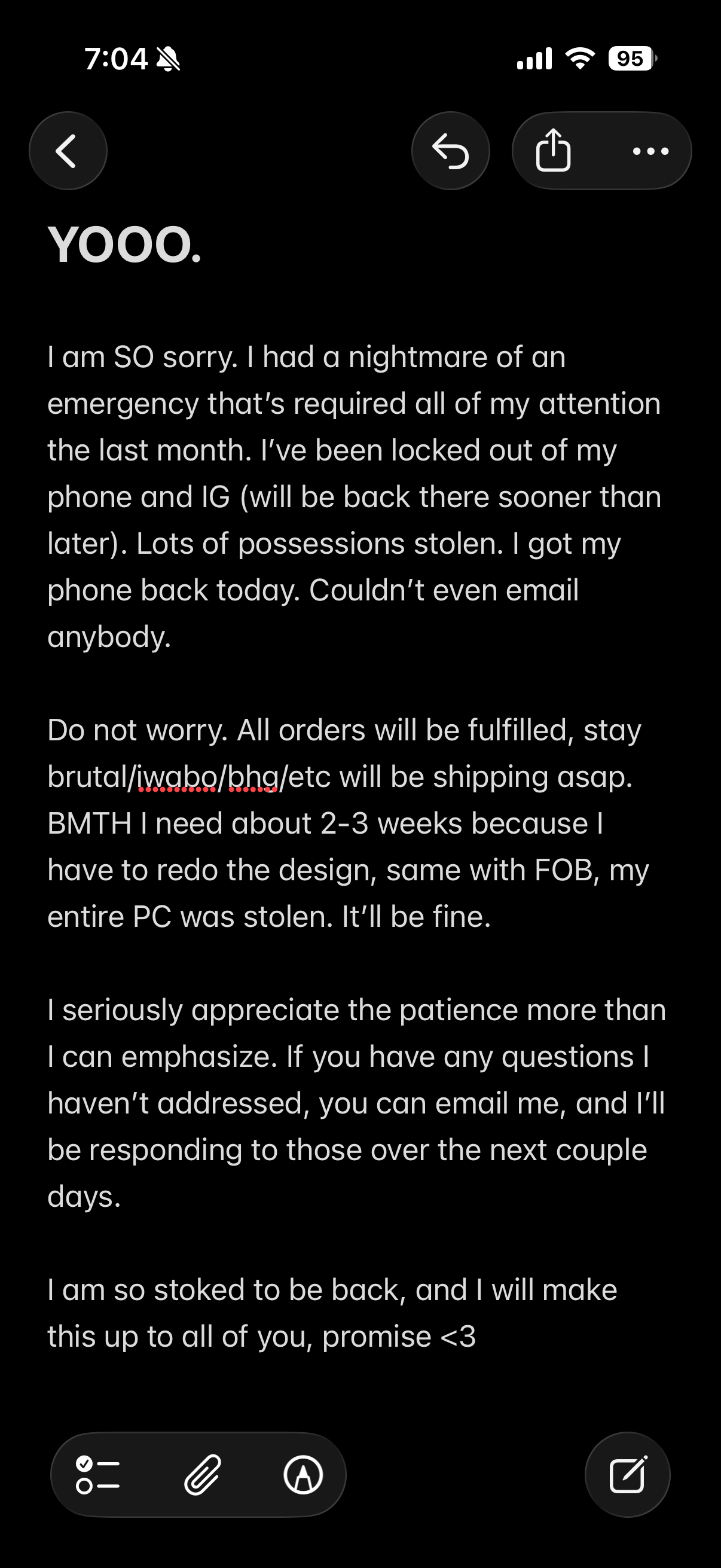Tap the closing "I am so stoked" paragraph
Viewport: 721px width, 1568px height.
coord(332,1313)
